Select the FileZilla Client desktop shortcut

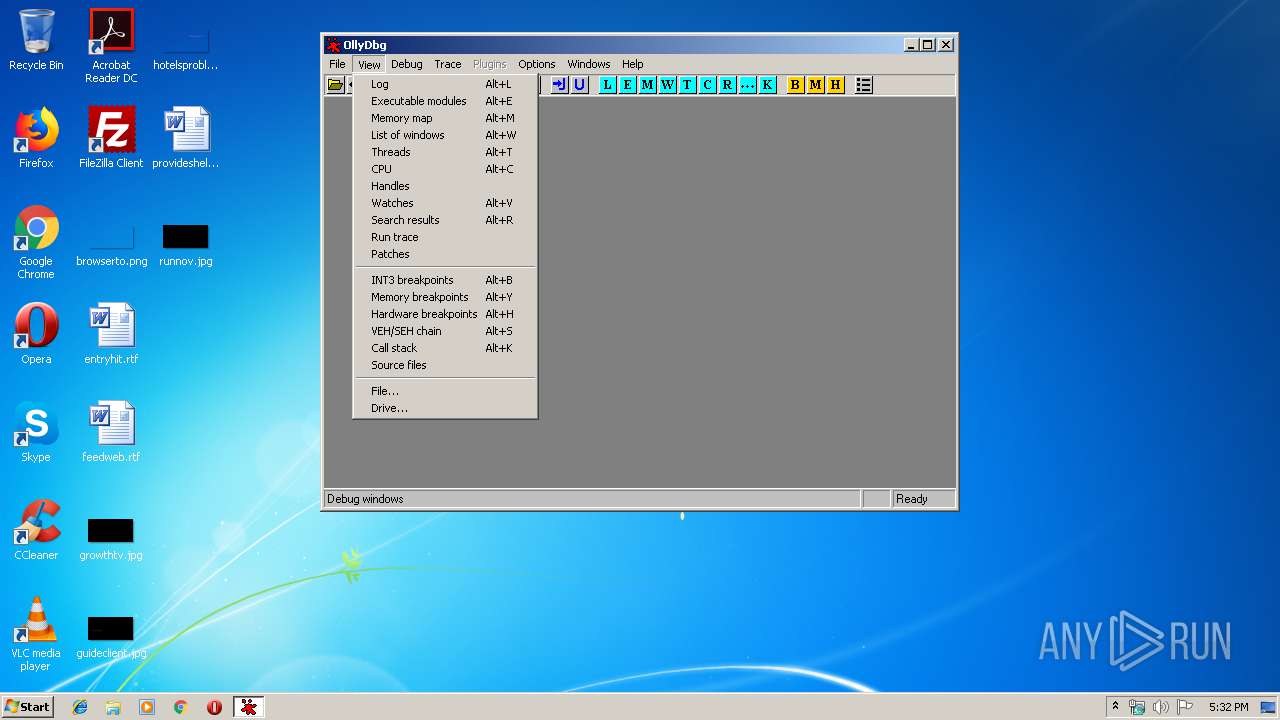point(111,138)
